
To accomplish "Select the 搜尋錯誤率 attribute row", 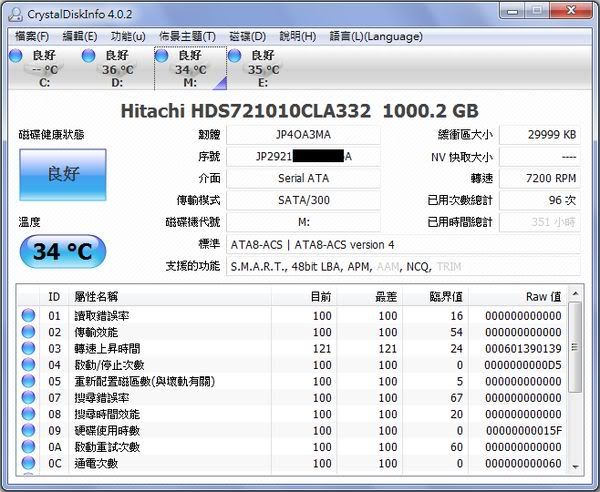I will [292, 398].
